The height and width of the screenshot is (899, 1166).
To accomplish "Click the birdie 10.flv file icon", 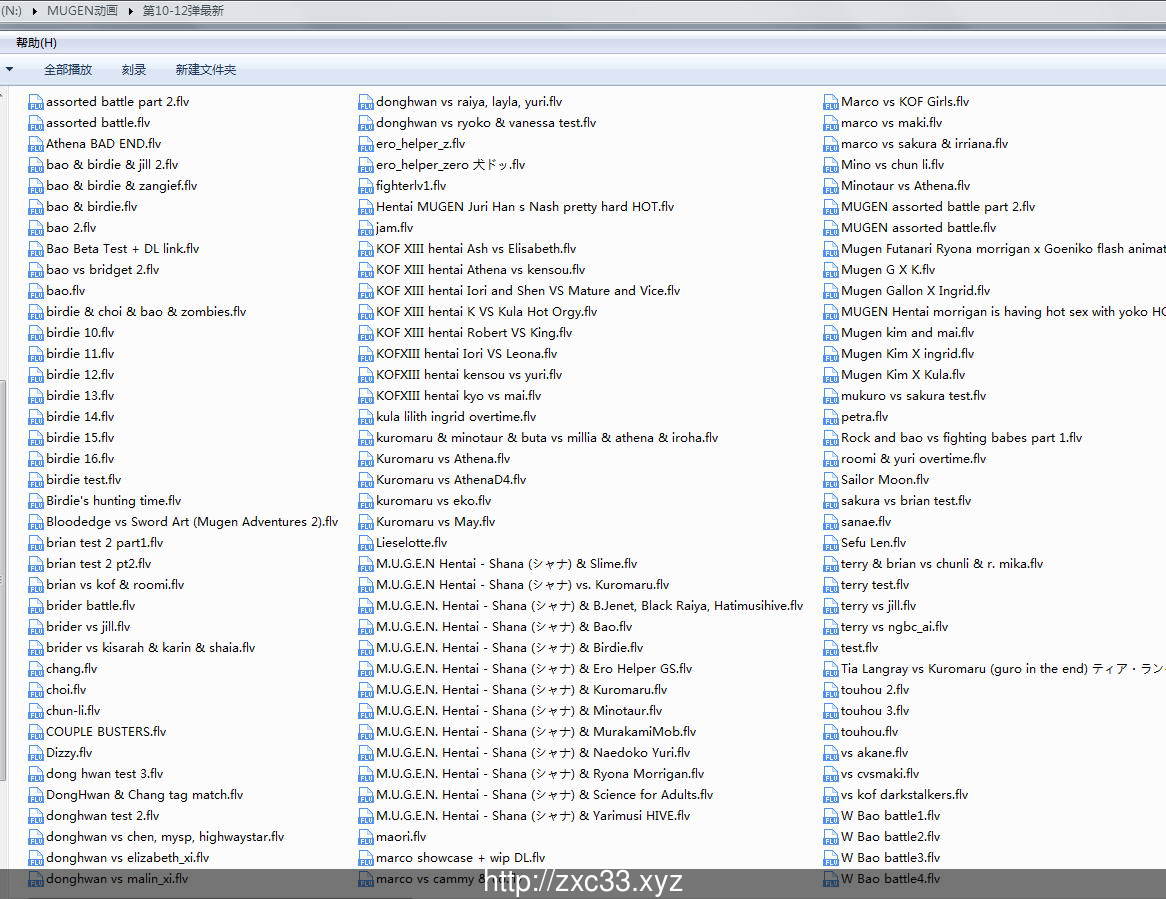I will 36,333.
